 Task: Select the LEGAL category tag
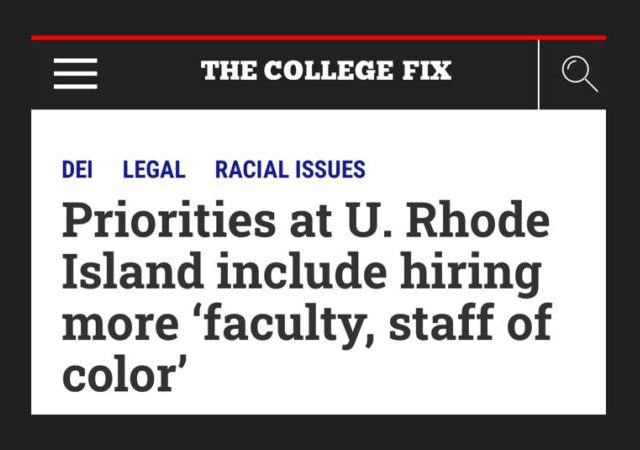tap(154, 169)
